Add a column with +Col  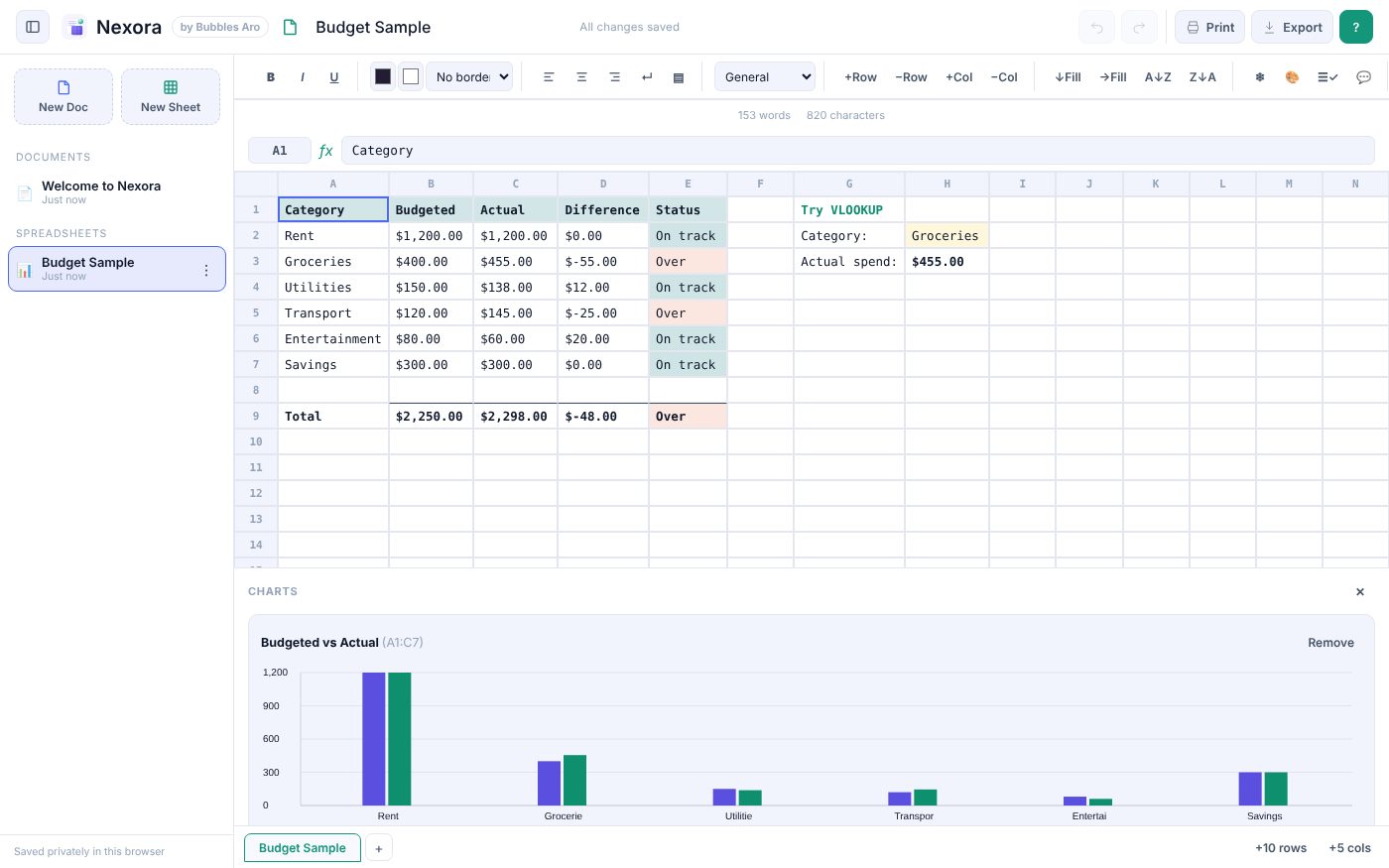(x=959, y=76)
